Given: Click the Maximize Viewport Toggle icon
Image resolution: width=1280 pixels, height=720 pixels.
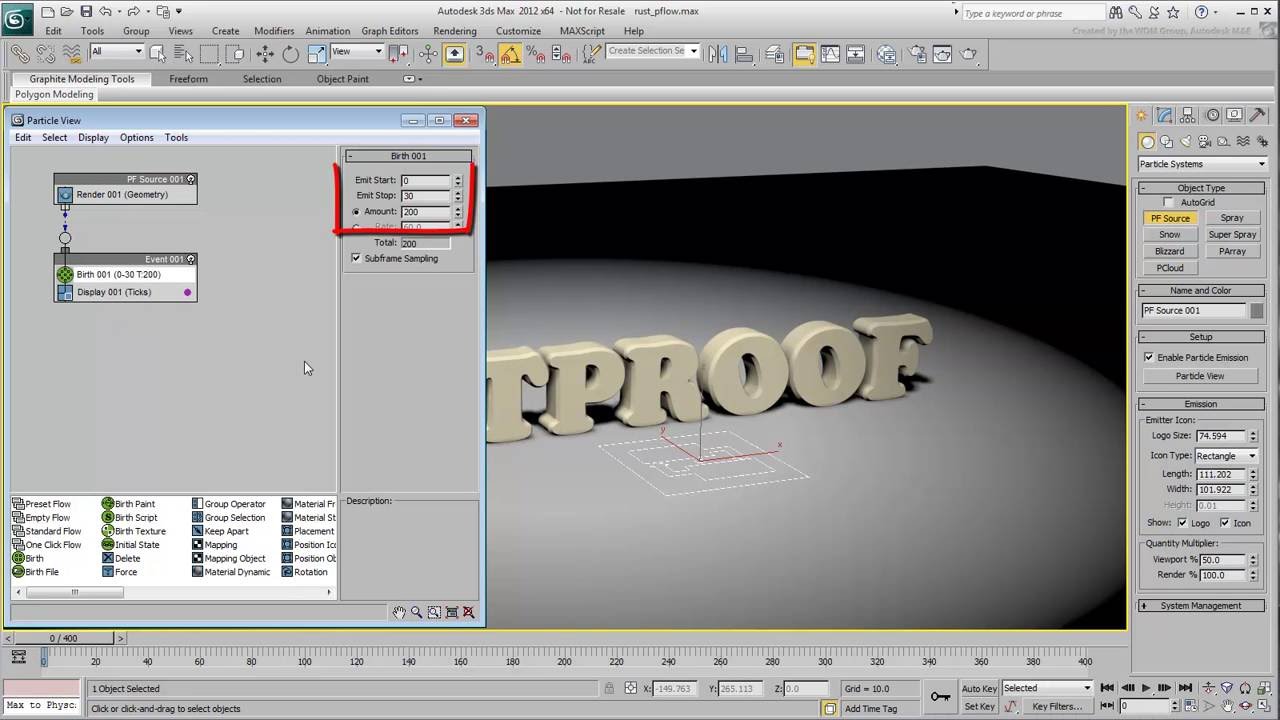Looking at the screenshot, I should click(1264, 705).
